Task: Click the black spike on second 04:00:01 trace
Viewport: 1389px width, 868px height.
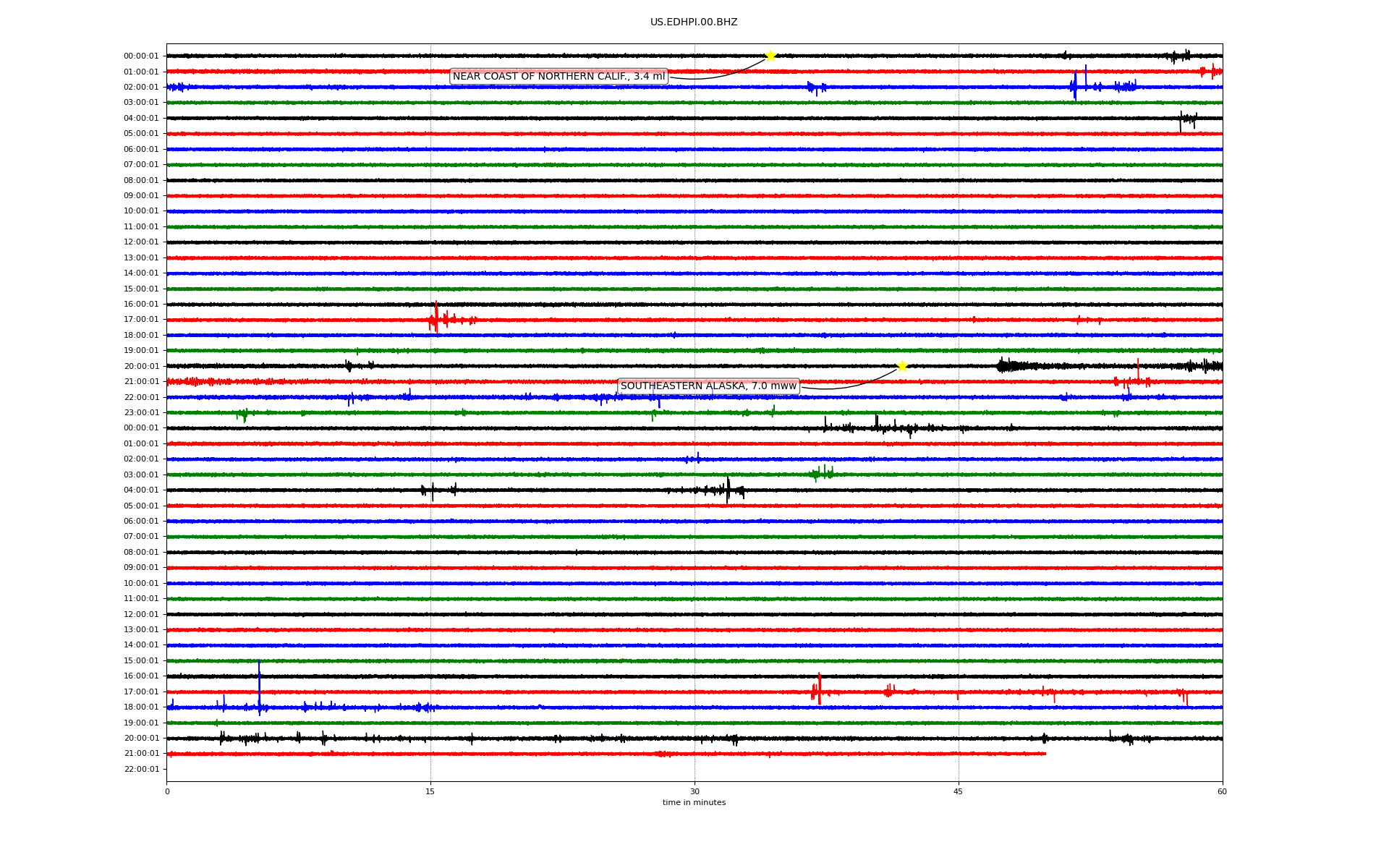Action: pos(728,489)
